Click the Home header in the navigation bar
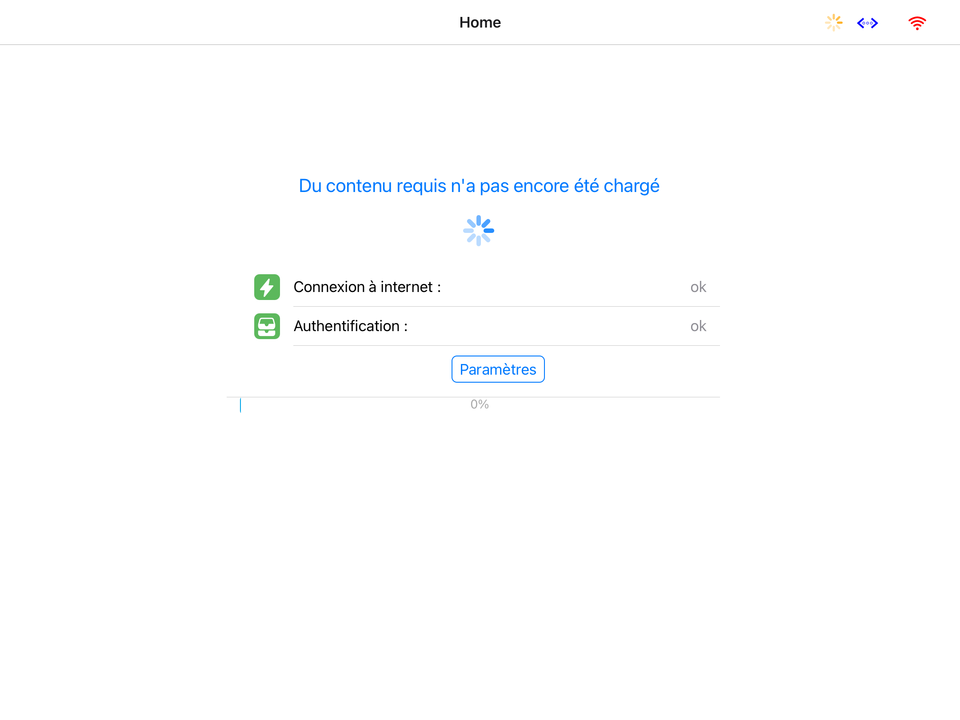960x720 pixels. (x=480, y=22)
